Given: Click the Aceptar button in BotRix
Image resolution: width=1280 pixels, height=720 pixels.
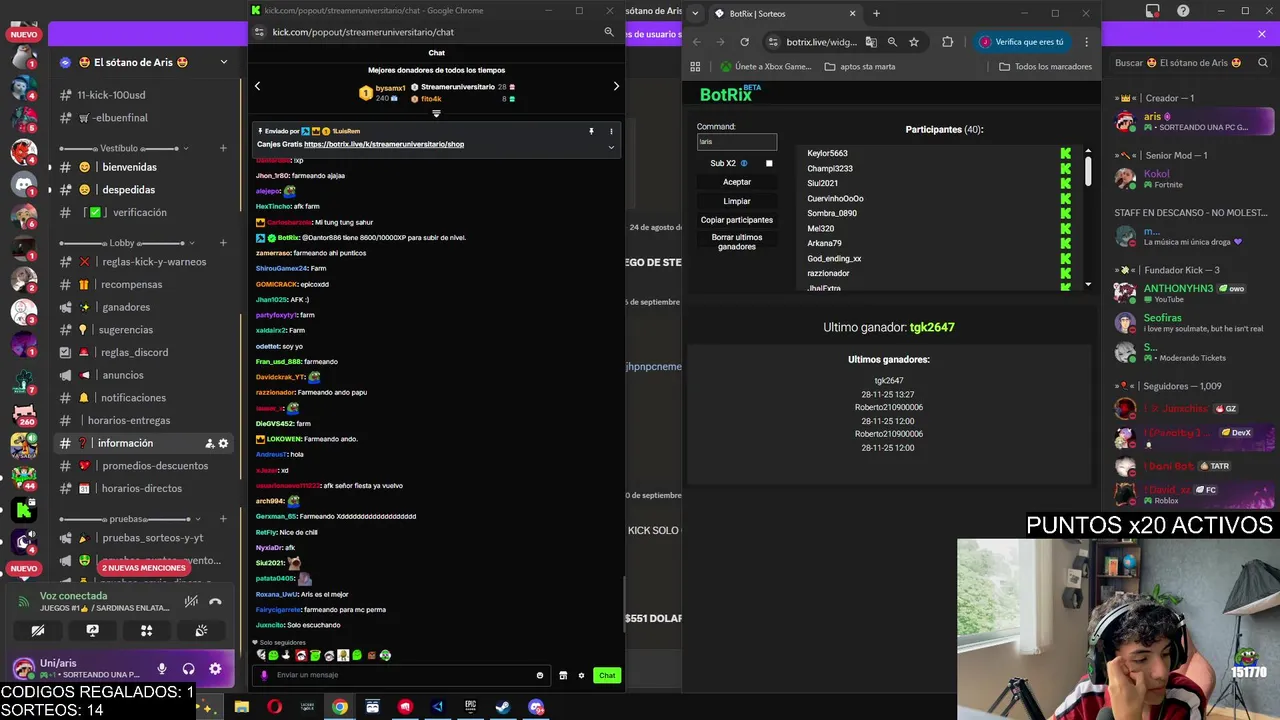Looking at the screenshot, I should [x=737, y=182].
